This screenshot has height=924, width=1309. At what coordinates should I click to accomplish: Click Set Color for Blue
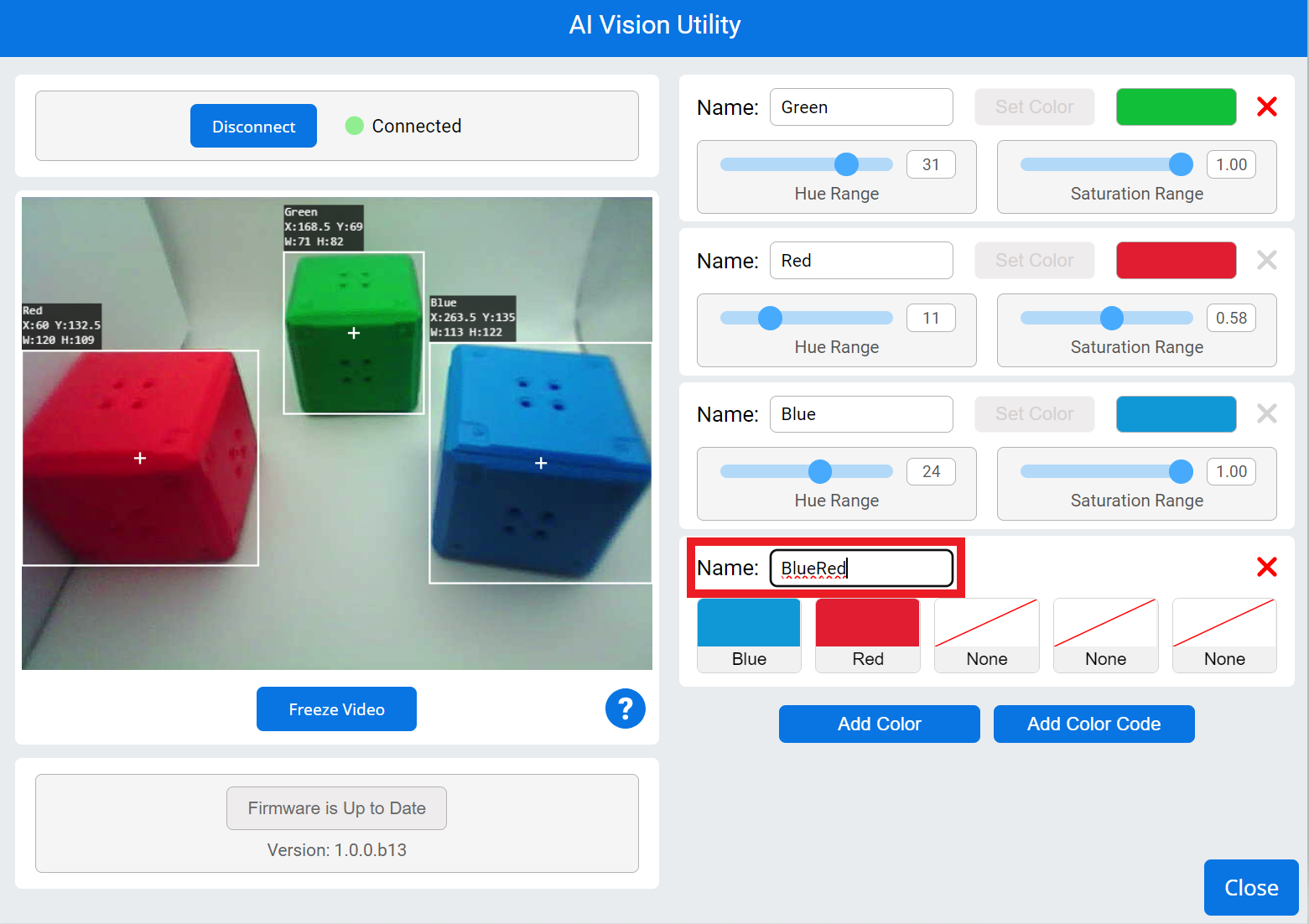click(1034, 413)
